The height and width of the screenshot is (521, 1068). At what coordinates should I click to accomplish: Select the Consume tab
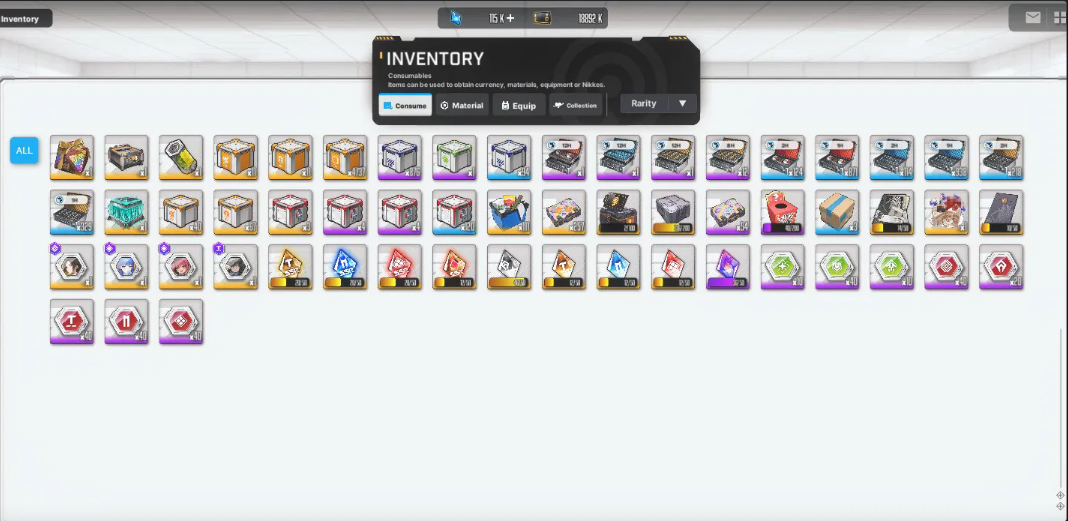click(405, 106)
